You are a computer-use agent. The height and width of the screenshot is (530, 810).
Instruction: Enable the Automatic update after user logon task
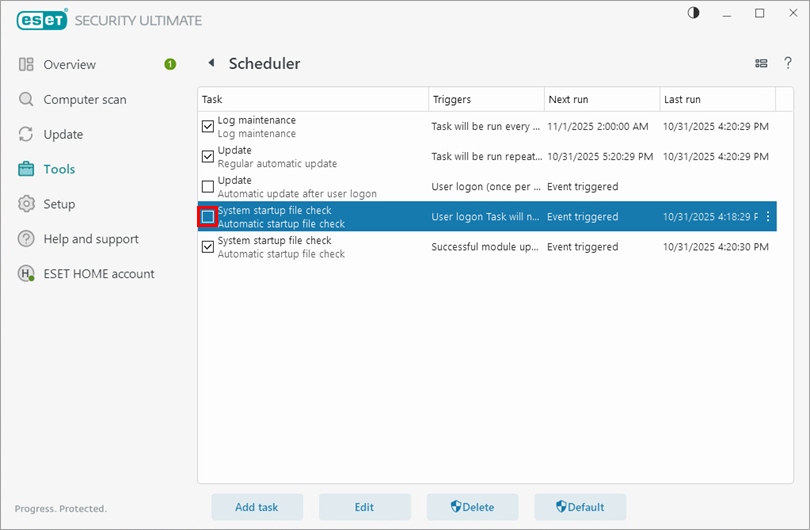point(208,186)
